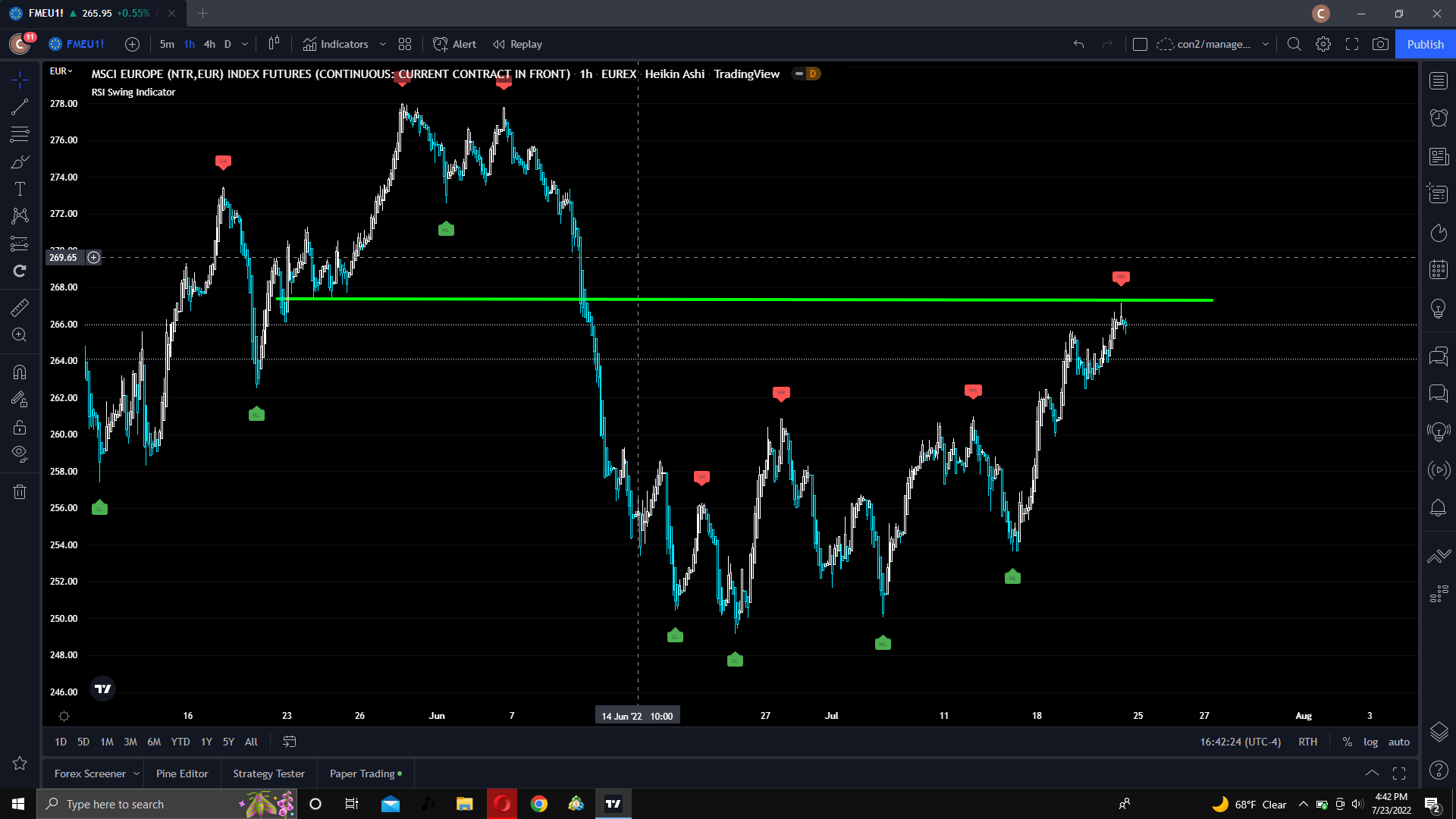Screen dimensions: 1456x819
Task: Click the Zoom In magnifier tool
Action: click(20, 335)
